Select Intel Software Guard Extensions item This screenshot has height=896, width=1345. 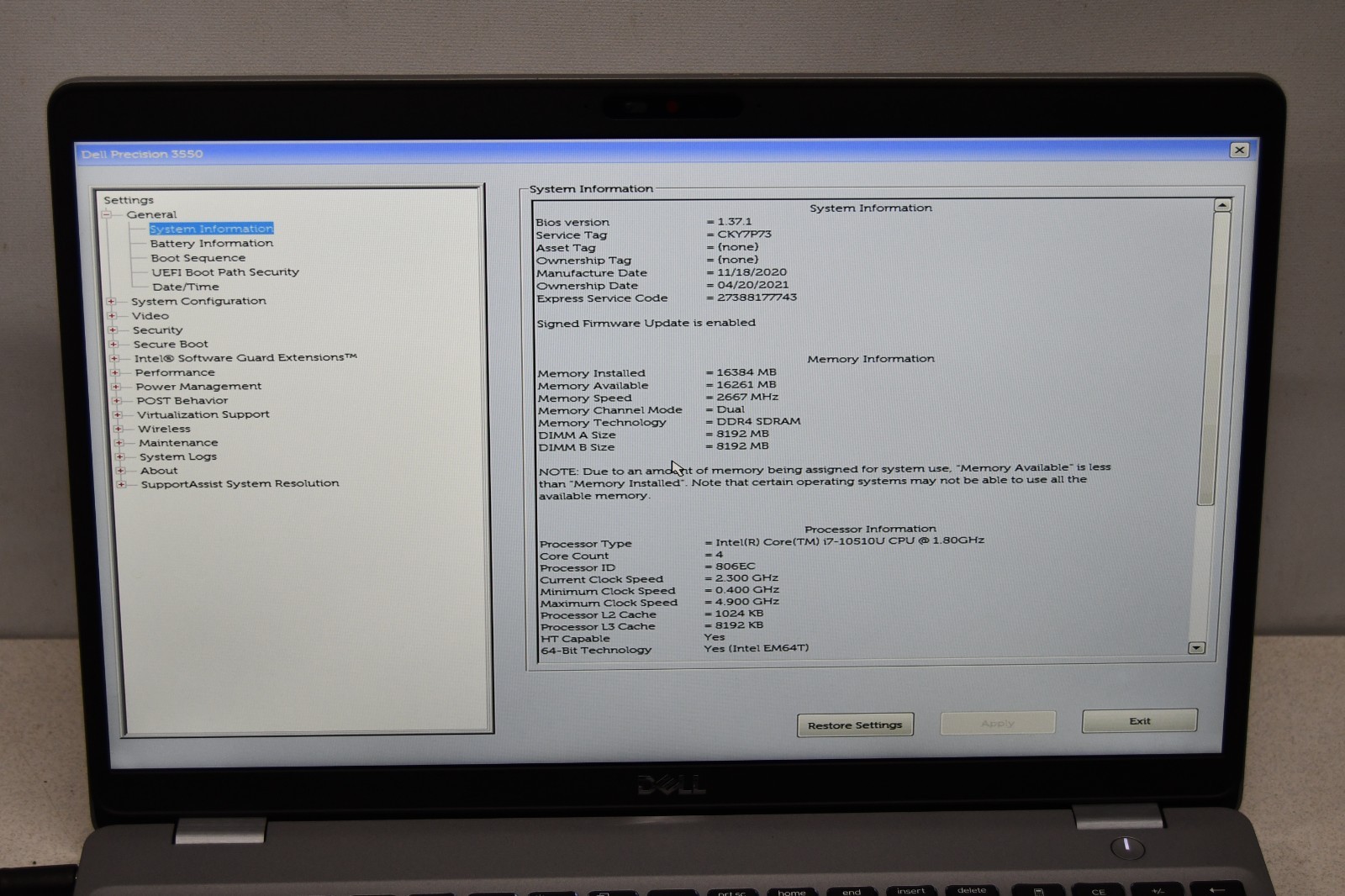[x=245, y=358]
